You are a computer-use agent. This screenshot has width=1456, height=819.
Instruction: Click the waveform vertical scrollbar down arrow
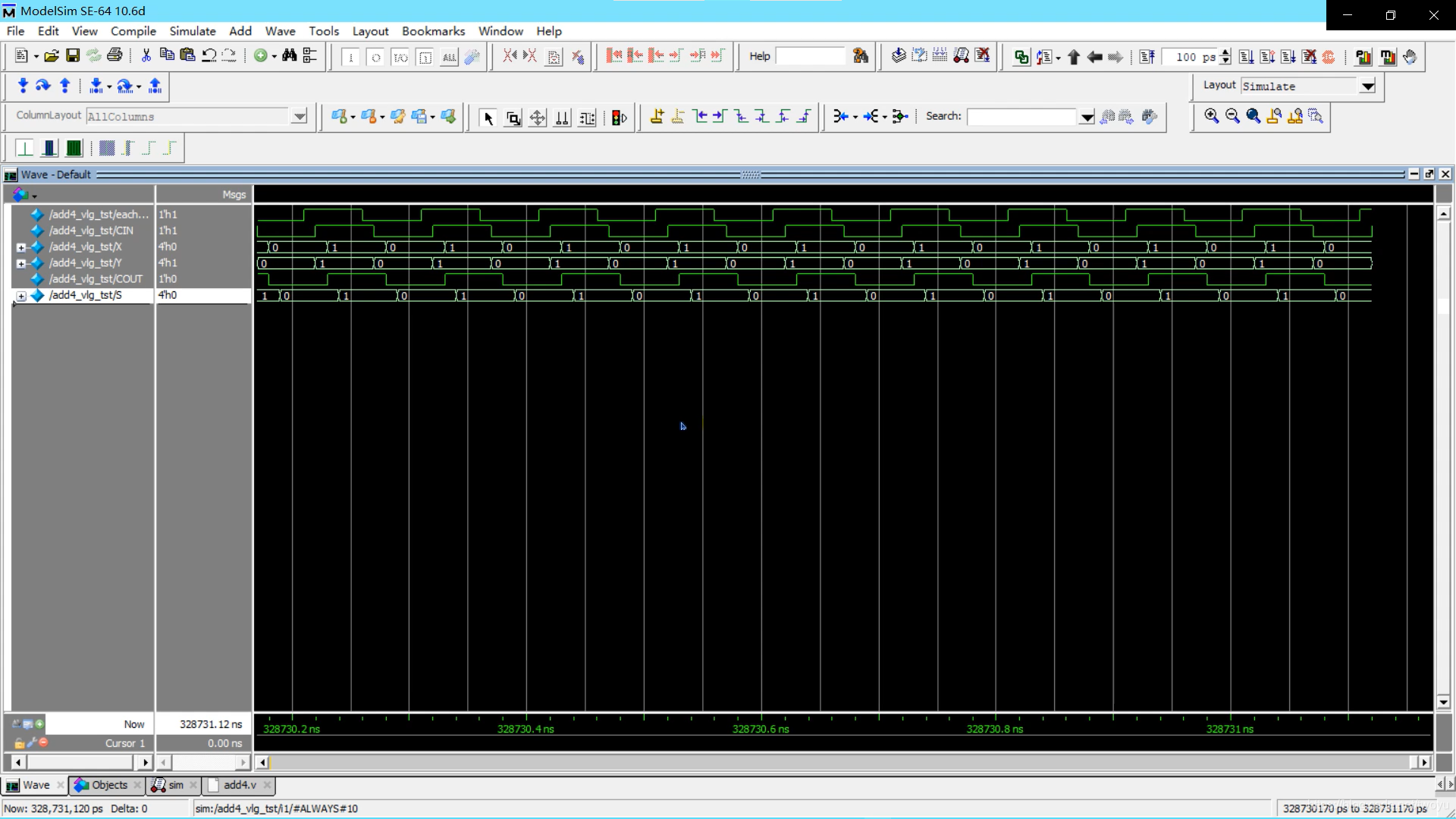point(1443,703)
